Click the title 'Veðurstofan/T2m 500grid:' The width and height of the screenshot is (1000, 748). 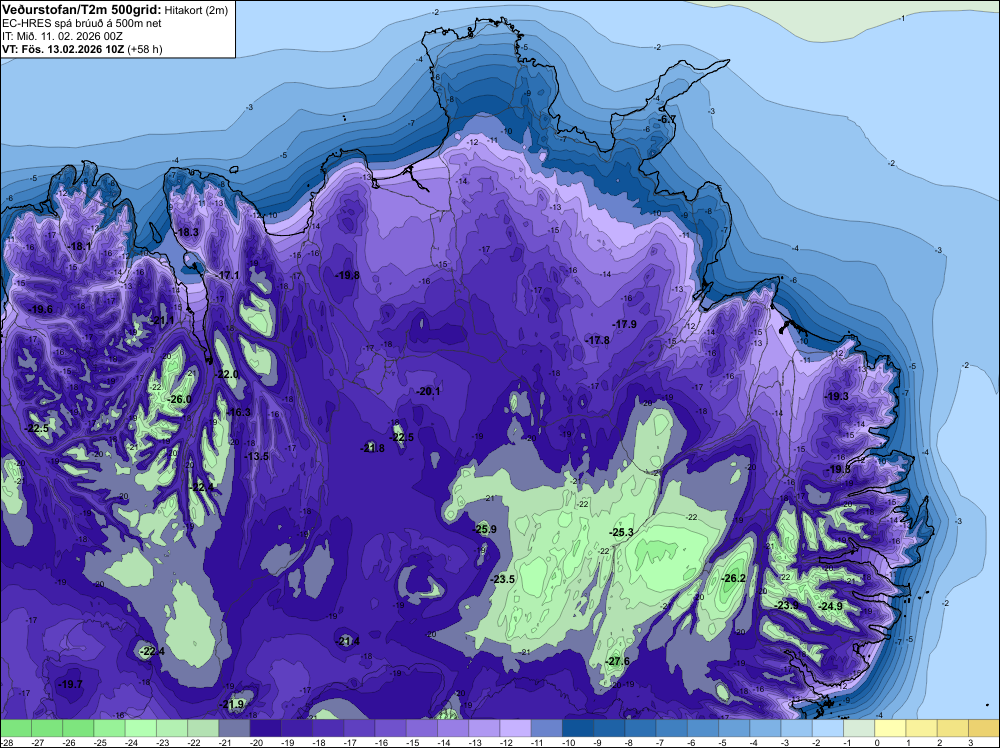pos(82,9)
